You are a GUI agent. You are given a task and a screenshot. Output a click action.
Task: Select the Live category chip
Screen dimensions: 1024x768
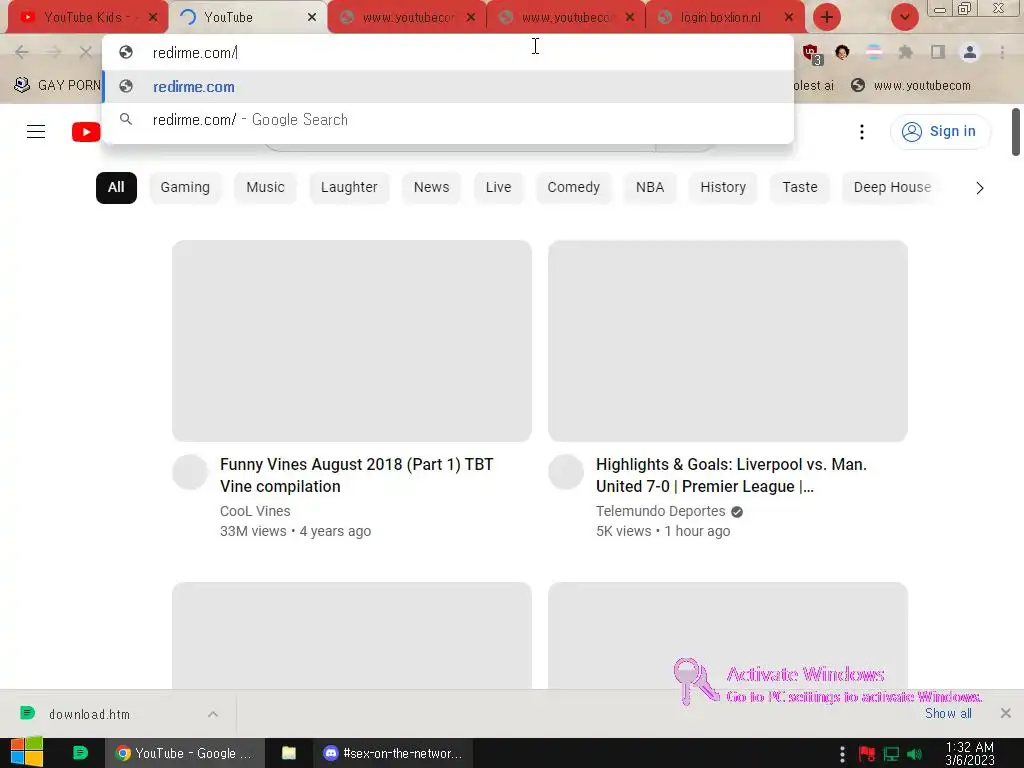coord(498,187)
